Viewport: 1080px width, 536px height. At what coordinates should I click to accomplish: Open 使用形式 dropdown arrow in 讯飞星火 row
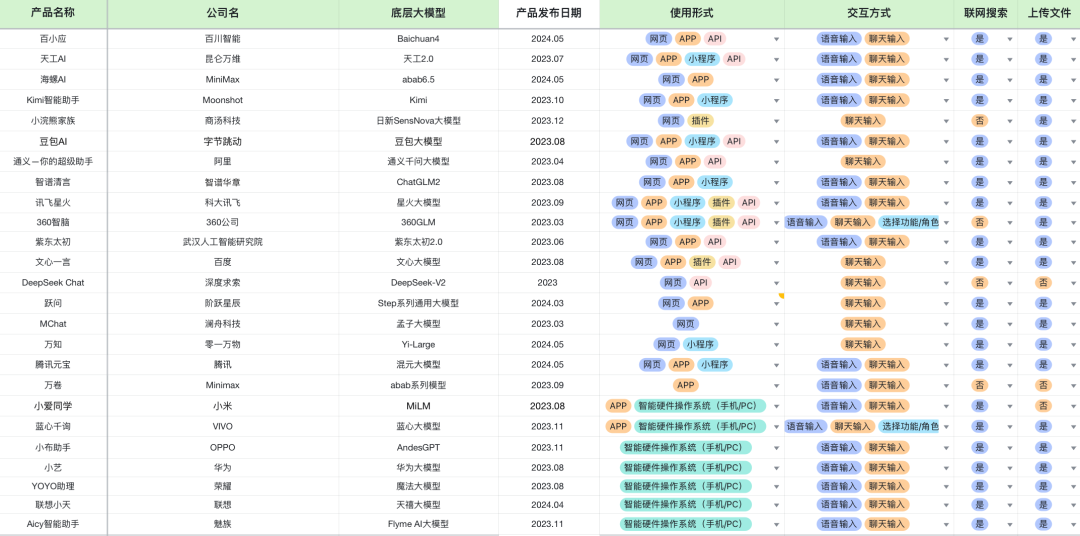(776, 203)
